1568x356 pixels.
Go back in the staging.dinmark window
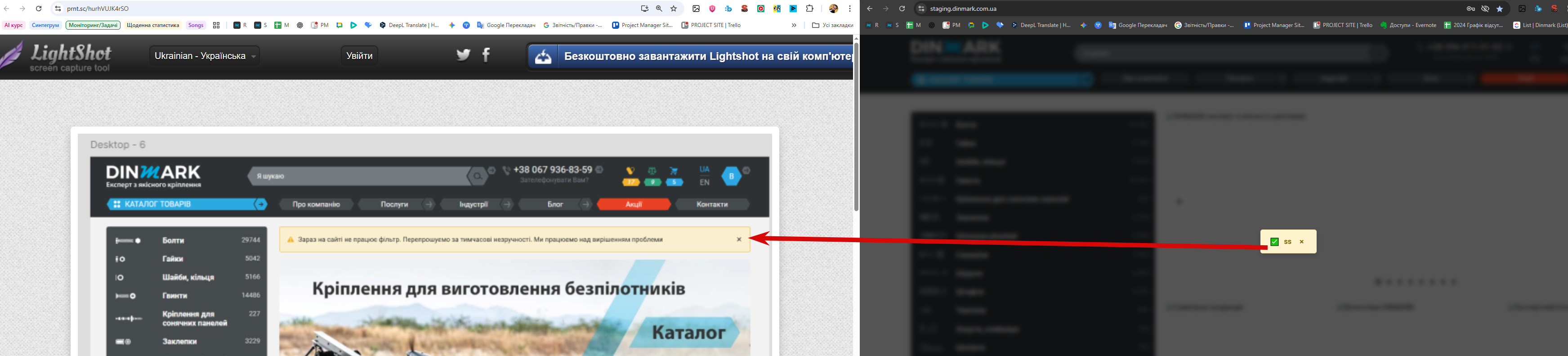[870, 9]
